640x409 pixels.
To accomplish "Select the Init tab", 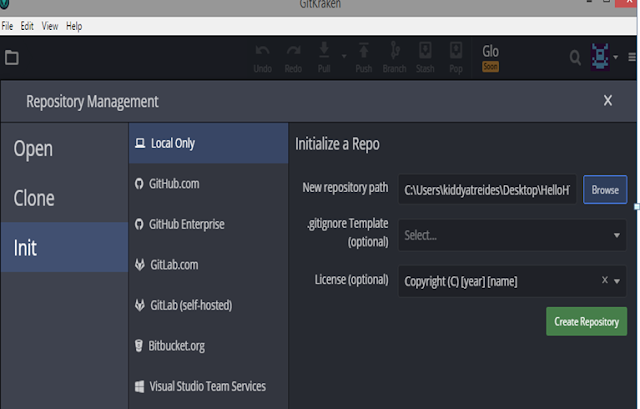I will tap(64, 247).
